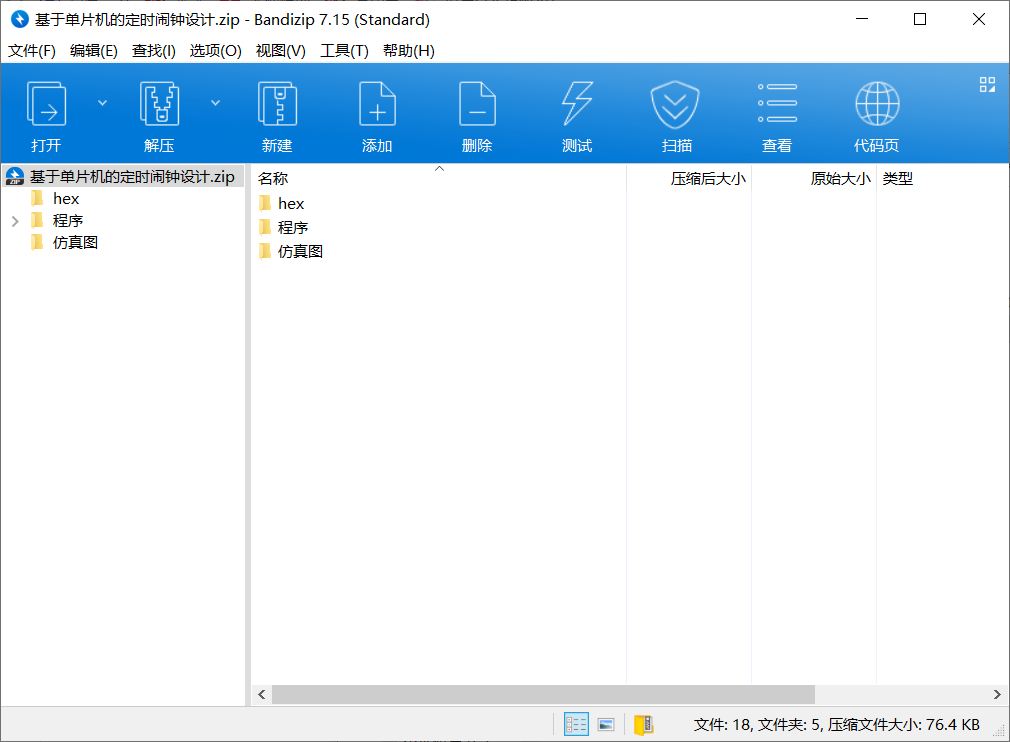Select 程序 folder in left tree
1010x742 pixels.
pos(68,220)
